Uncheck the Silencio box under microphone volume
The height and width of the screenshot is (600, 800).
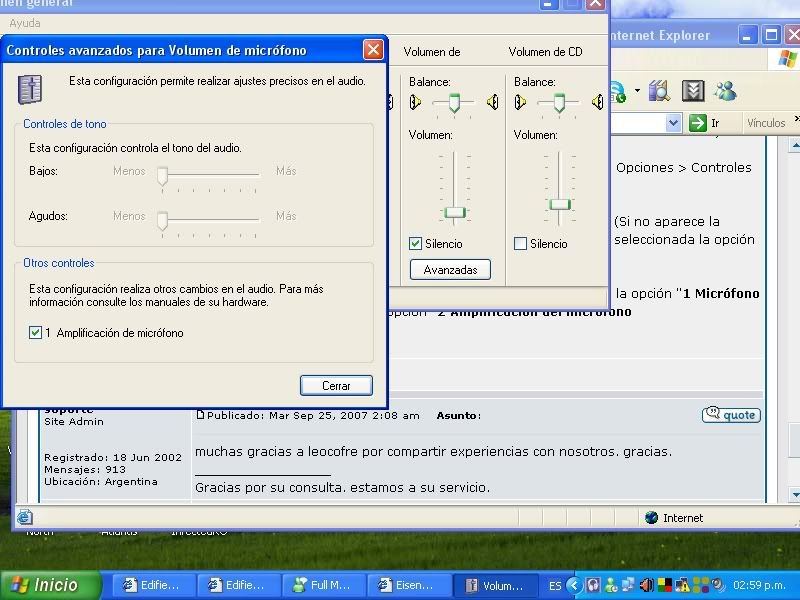click(x=416, y=243)
